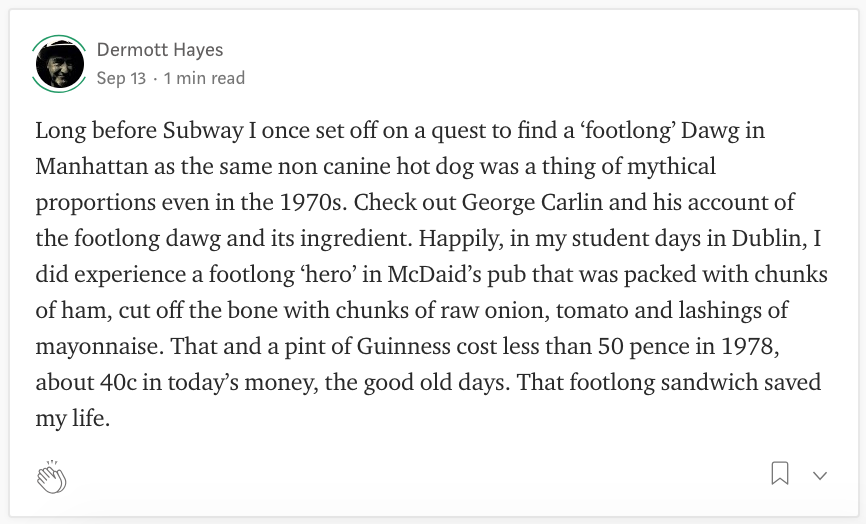Open the Dermott Hayes author link
This screenshot has height=524, width=866.
coord(160,50)
